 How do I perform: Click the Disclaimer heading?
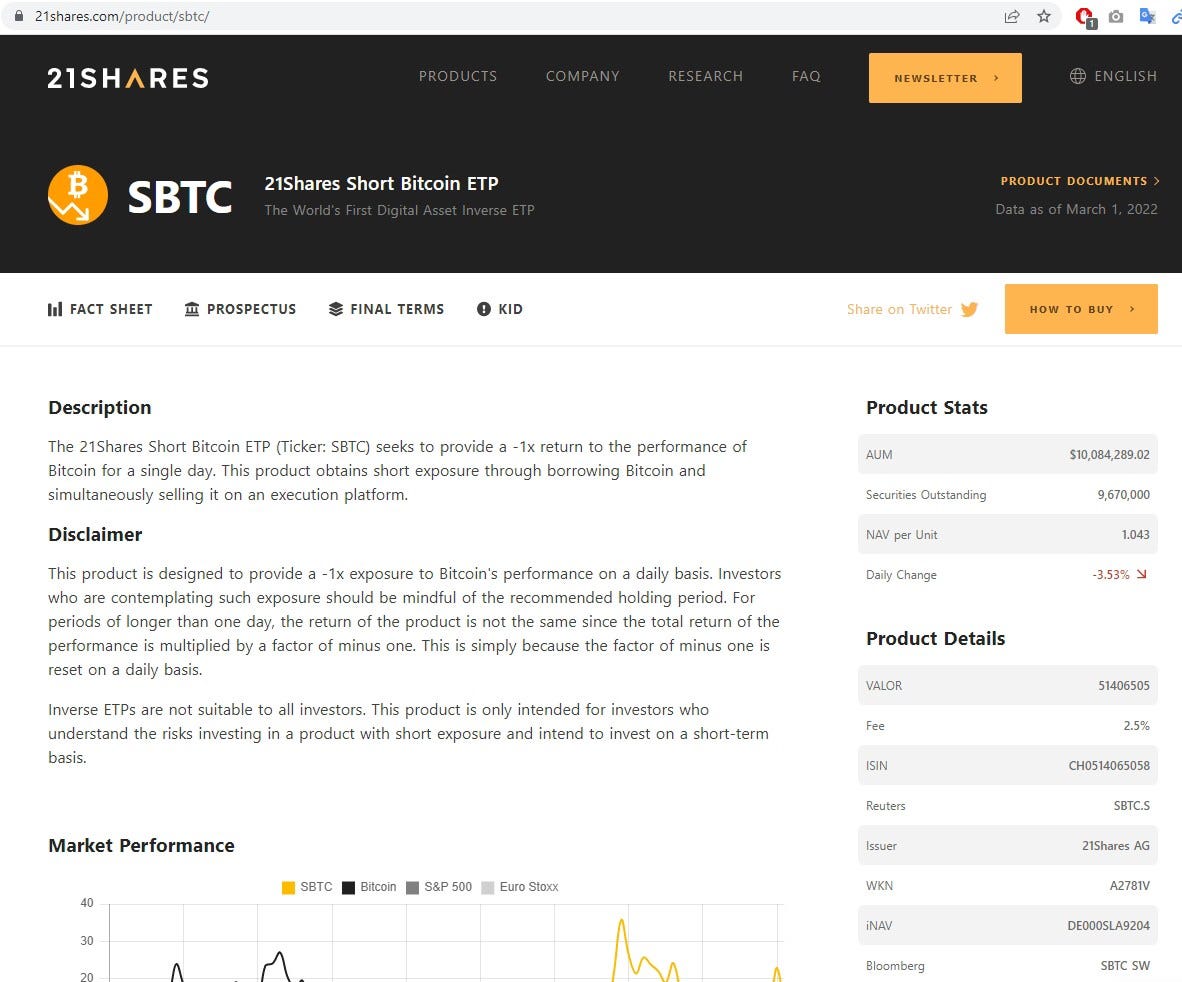coord(95,534)
